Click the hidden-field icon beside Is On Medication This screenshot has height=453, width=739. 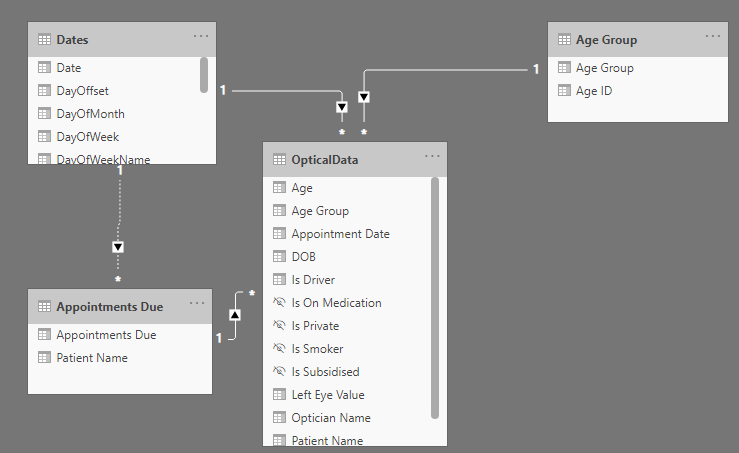click(279, 302)
